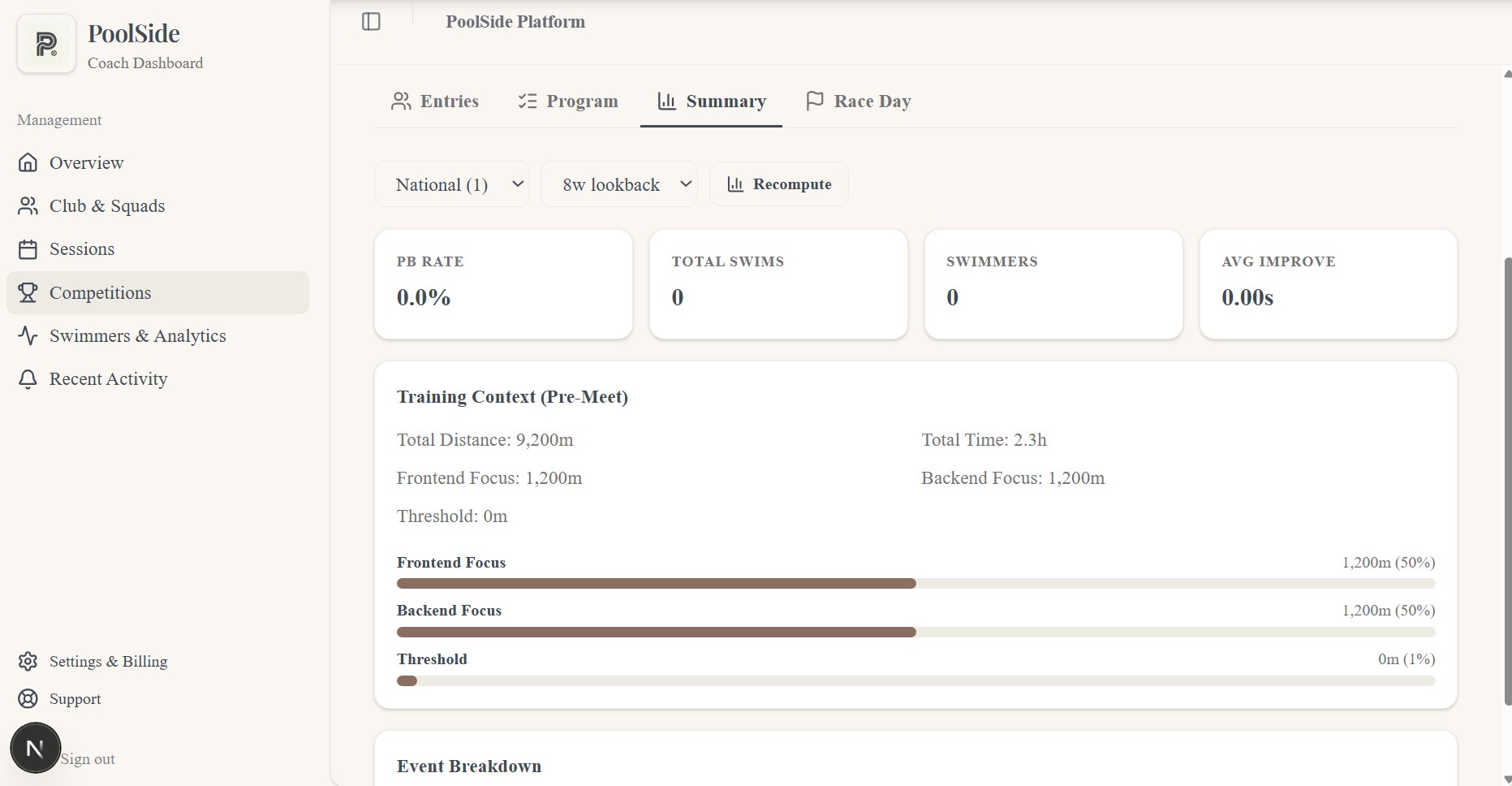Click the PB RATE stat card
Screen dimensions: 1512x786
502,284
